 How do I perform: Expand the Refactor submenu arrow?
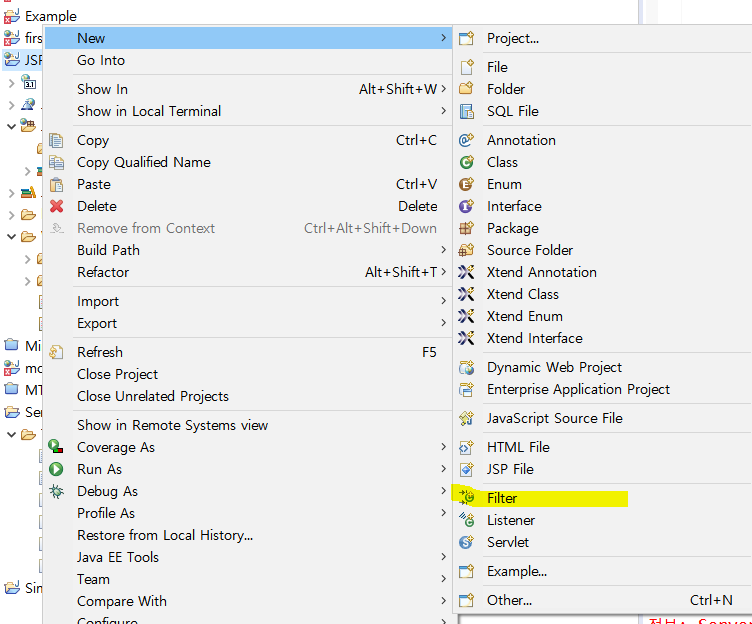[x=444, y=272]
